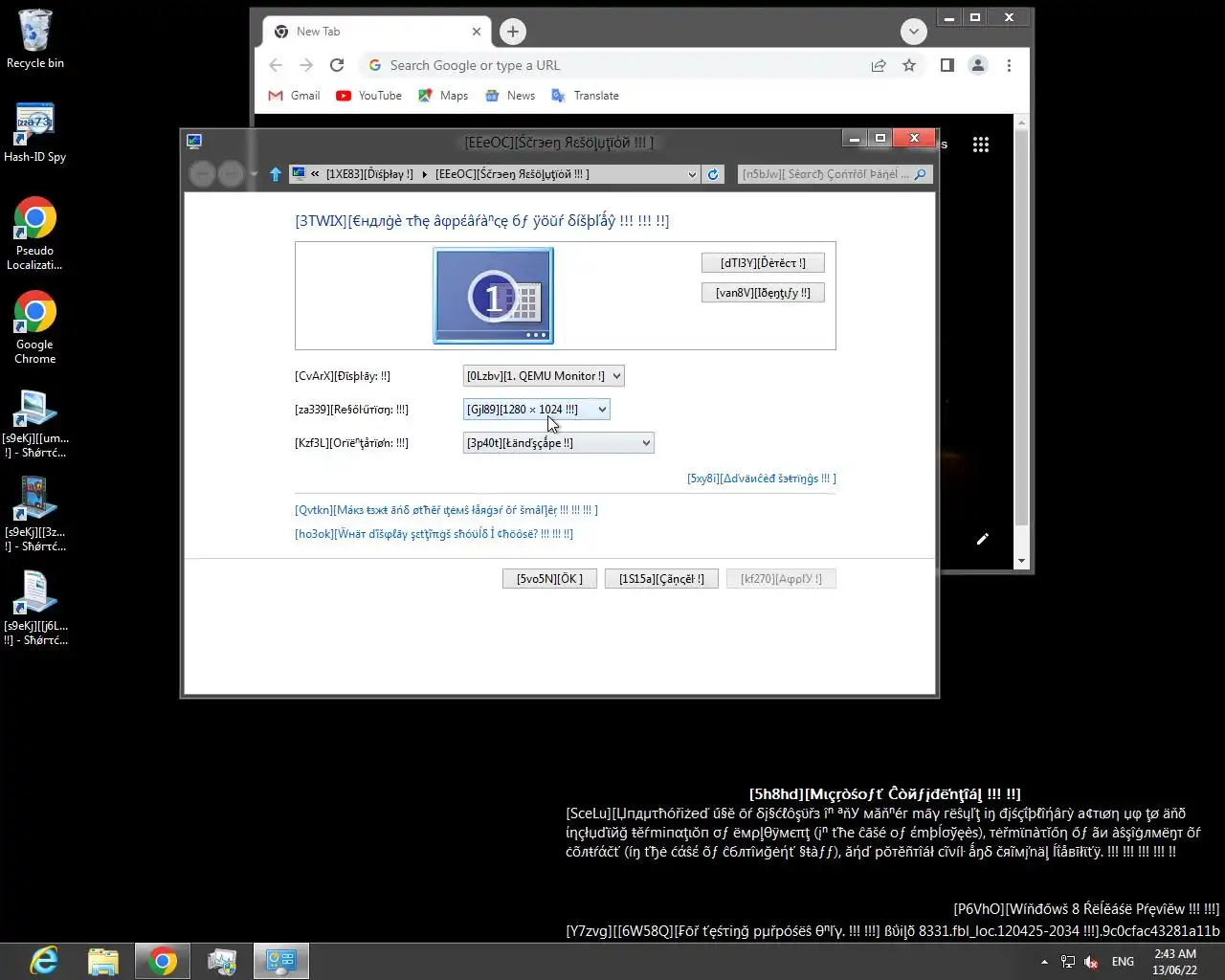Click the OK button
1225x980 pixels.
tap(549, 579)
